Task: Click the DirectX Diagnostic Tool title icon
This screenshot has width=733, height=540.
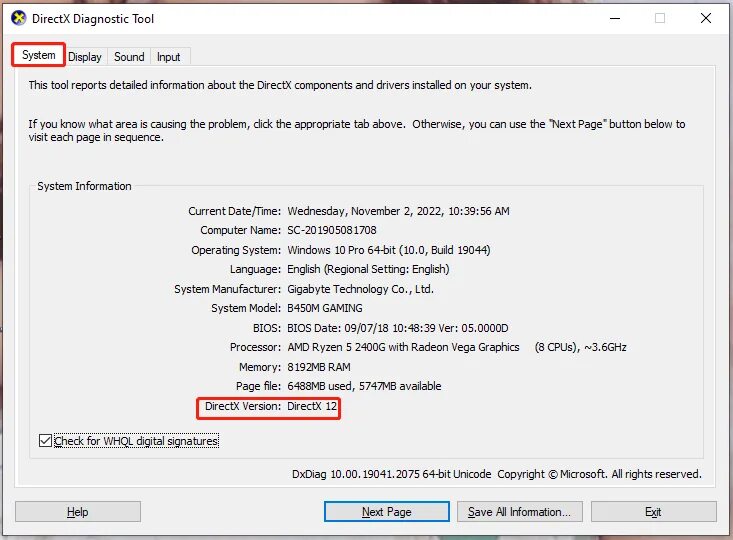Action: point(18,18)
